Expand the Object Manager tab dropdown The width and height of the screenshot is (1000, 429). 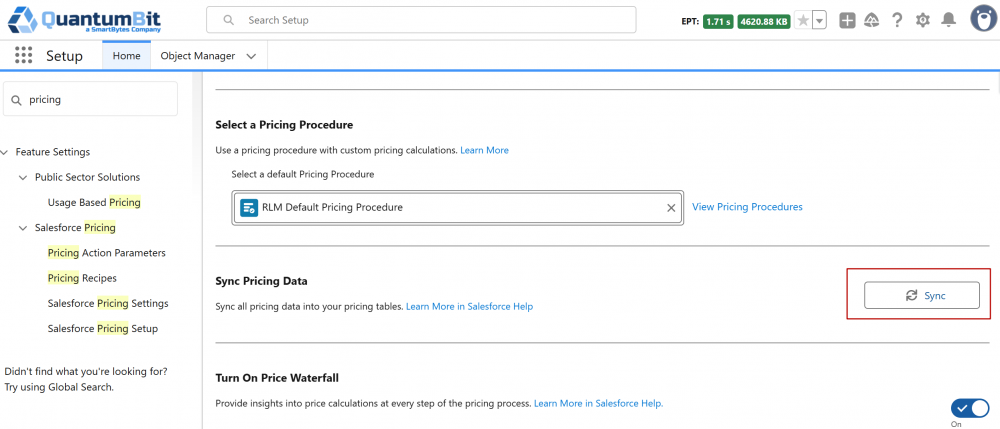(x=251, y=56)
